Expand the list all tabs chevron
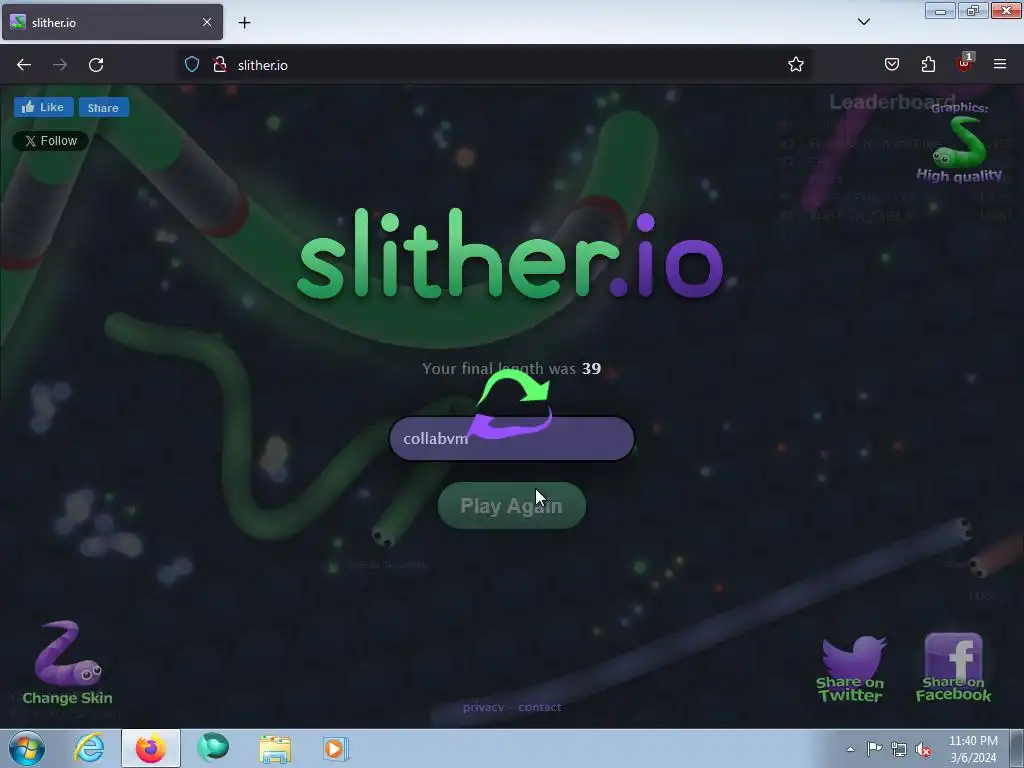Viewport: 1024px width, 768px height. (864, 22)
